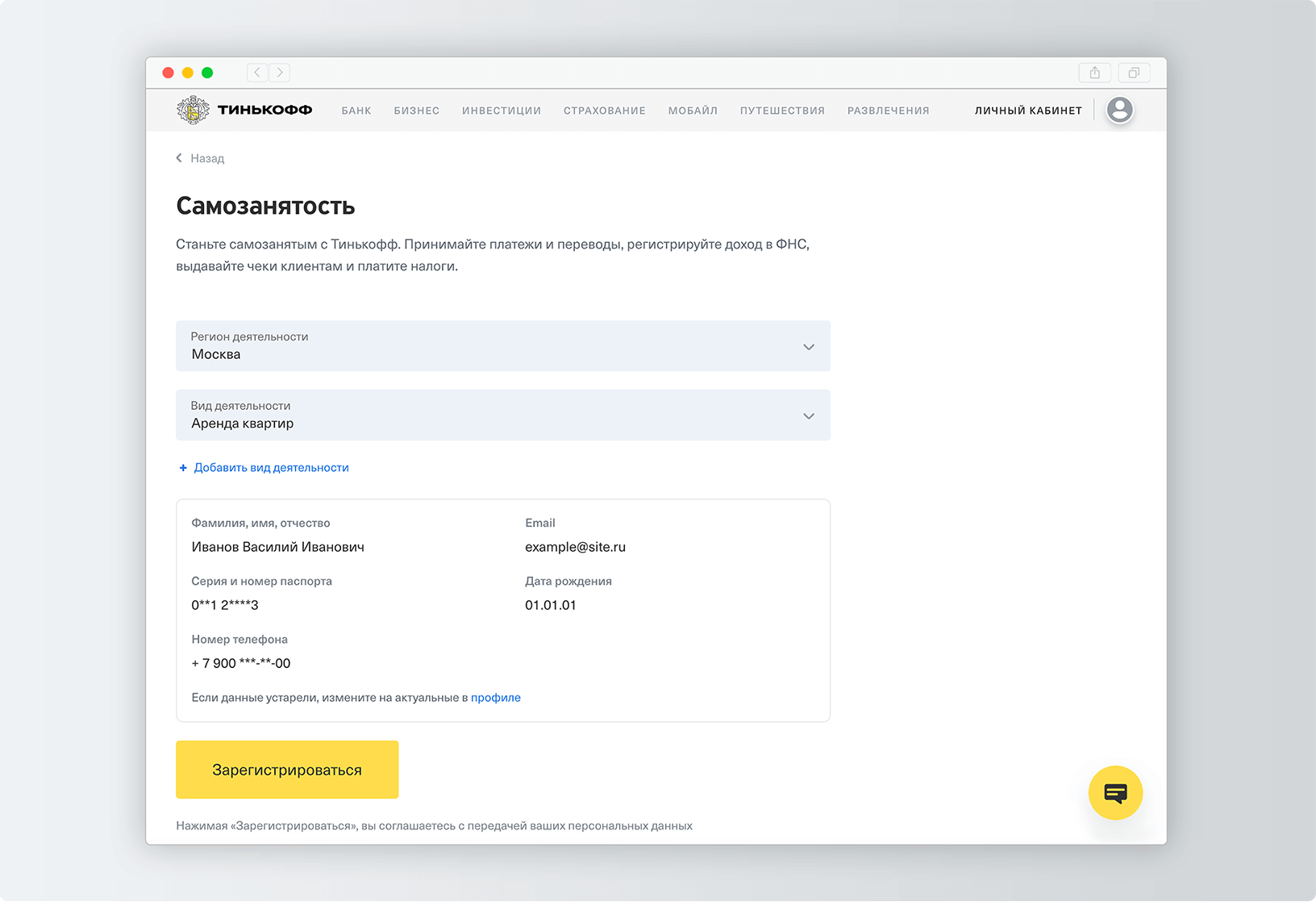Open the Аренда квартир activity dropdown
1316x902 pixels.
(503, 416)
